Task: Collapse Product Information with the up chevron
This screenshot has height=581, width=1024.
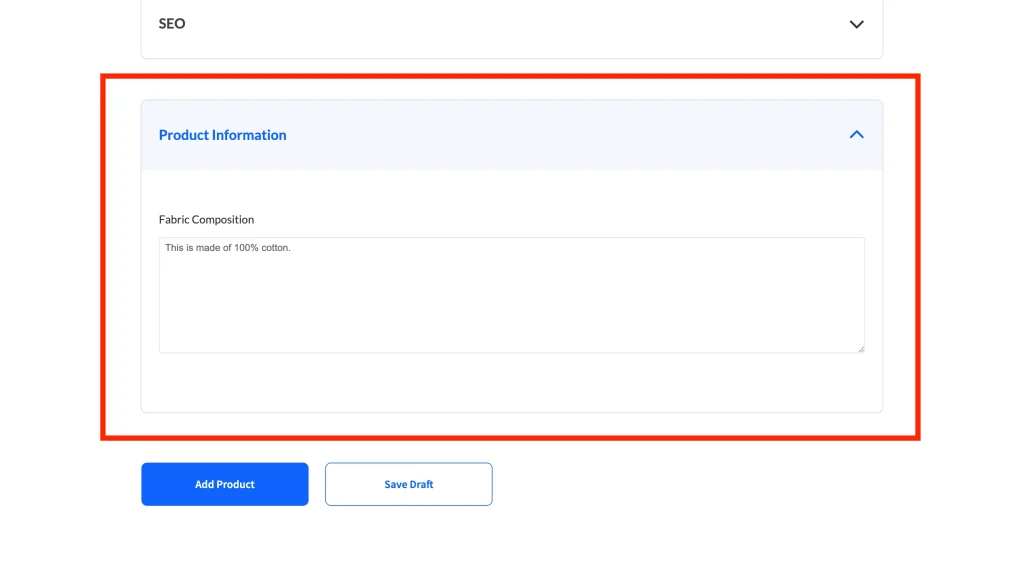Action: [x=856, y=134]
